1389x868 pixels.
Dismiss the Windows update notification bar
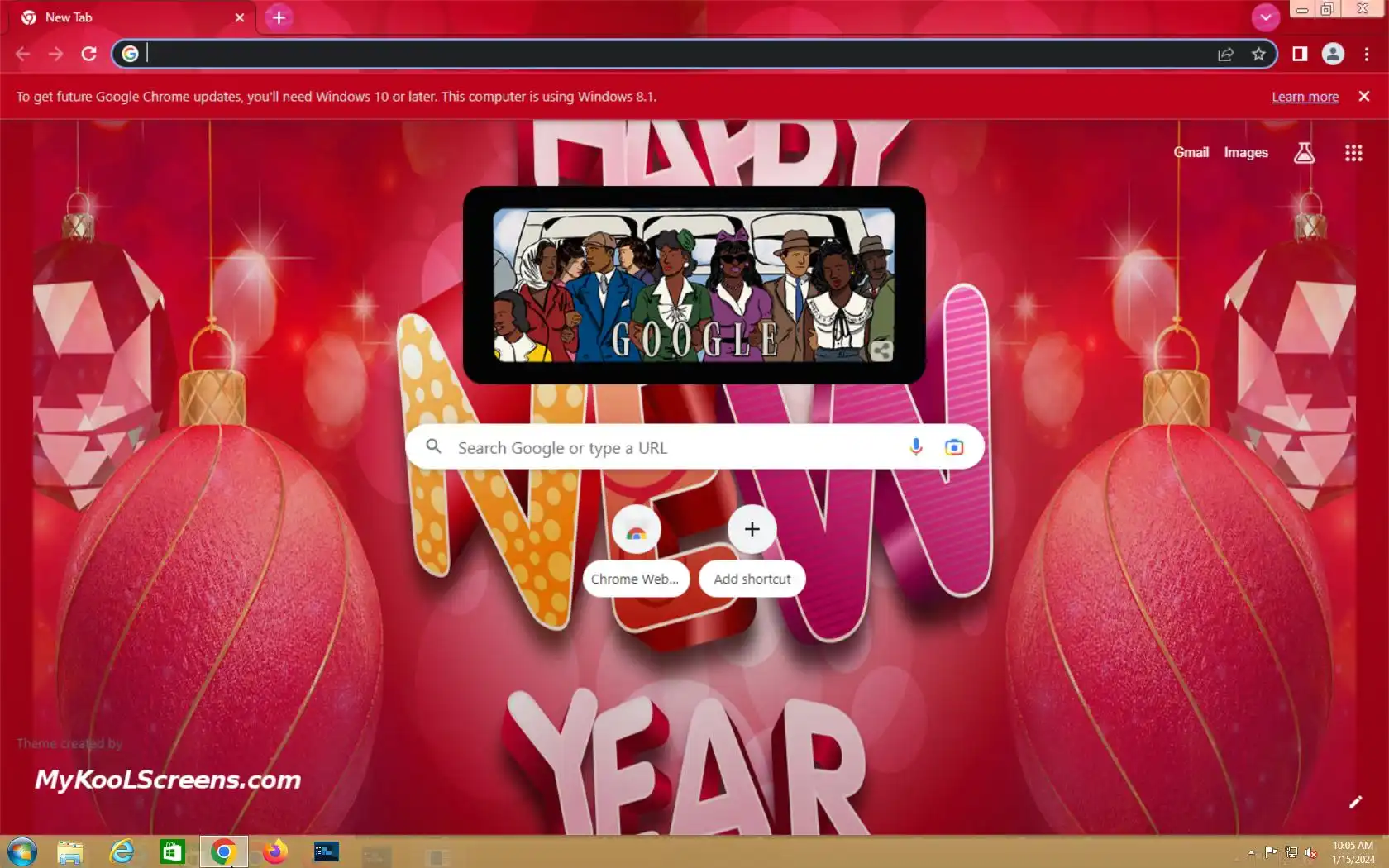1364,96
